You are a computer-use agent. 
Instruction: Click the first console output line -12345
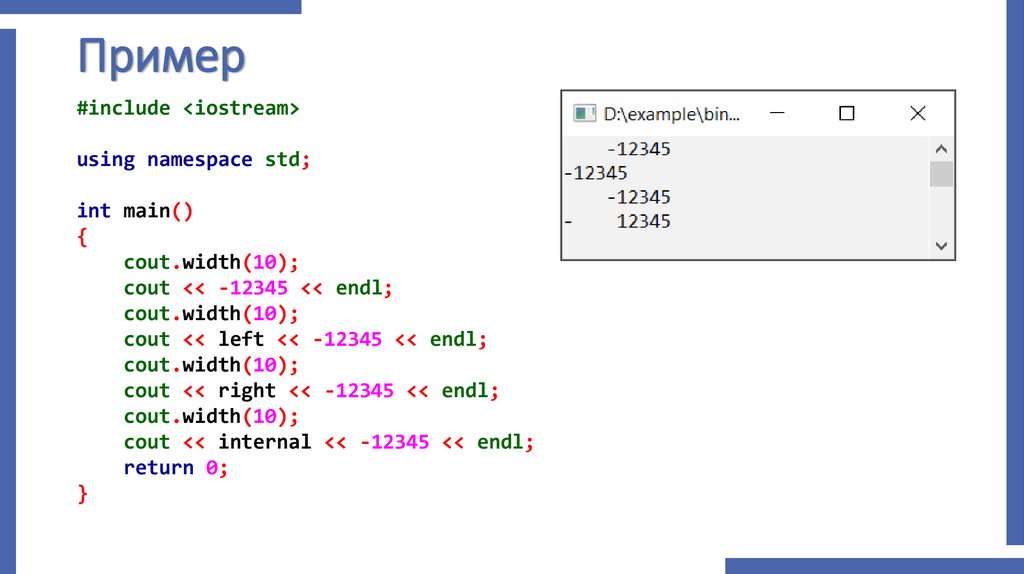639,149
